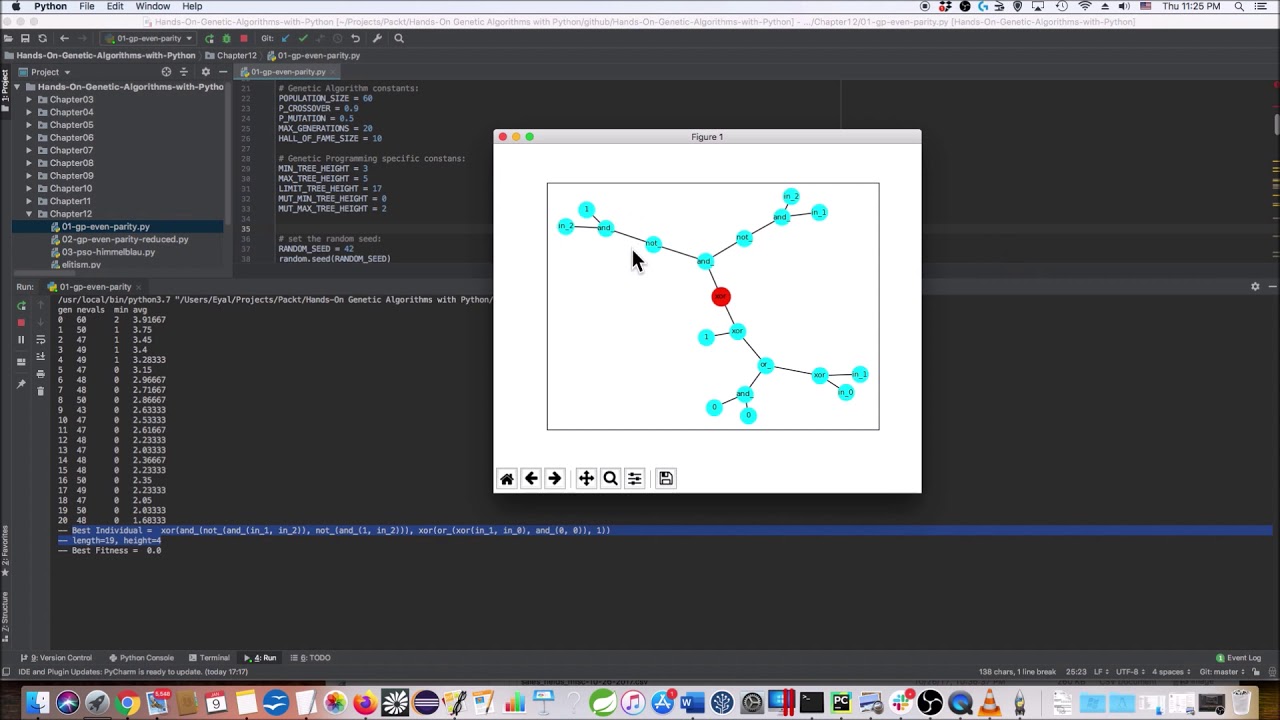
Task: Click the locate-file target icon in Project panel
Action: tap(166, 72)
